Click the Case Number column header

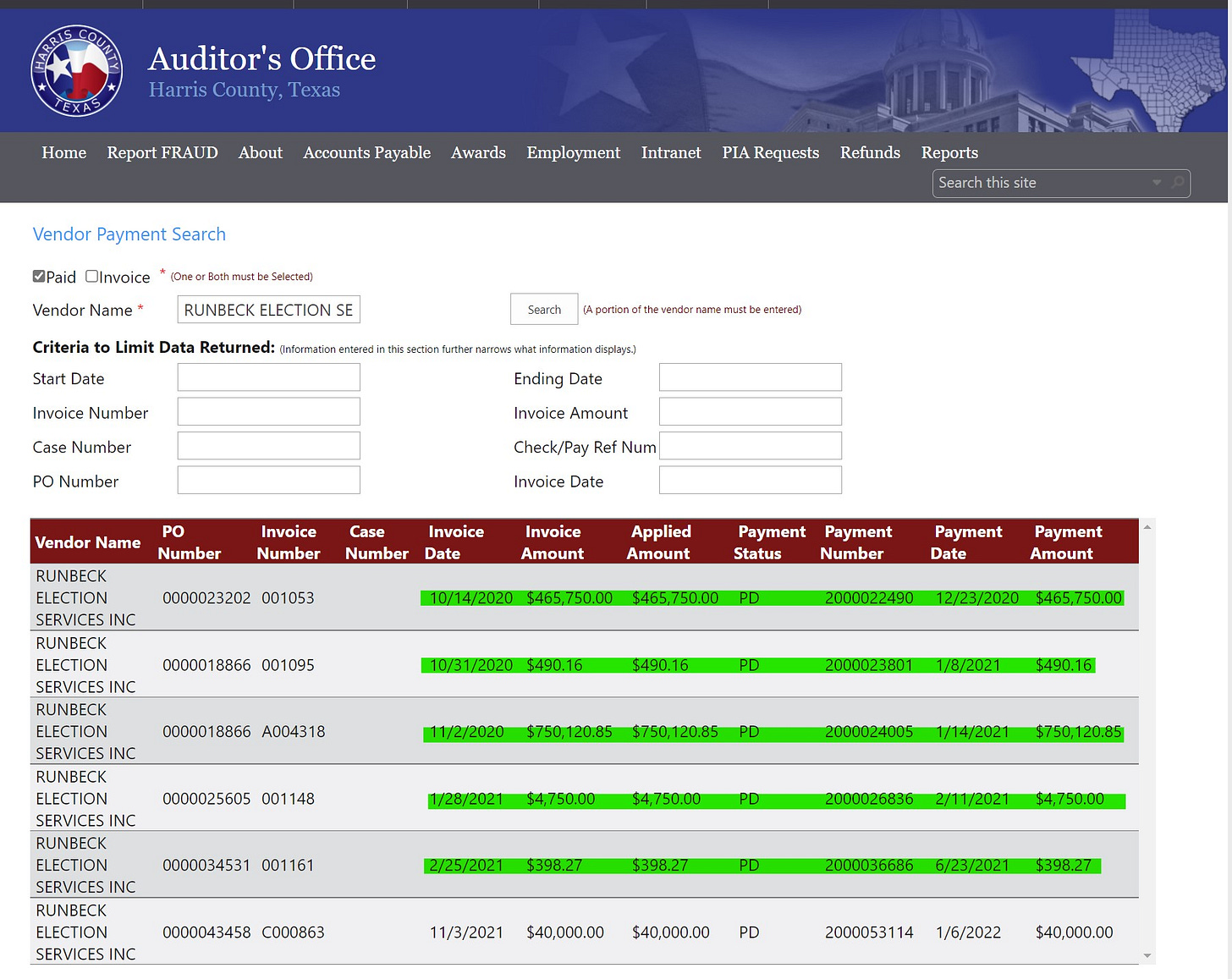[x=377, y=542]
